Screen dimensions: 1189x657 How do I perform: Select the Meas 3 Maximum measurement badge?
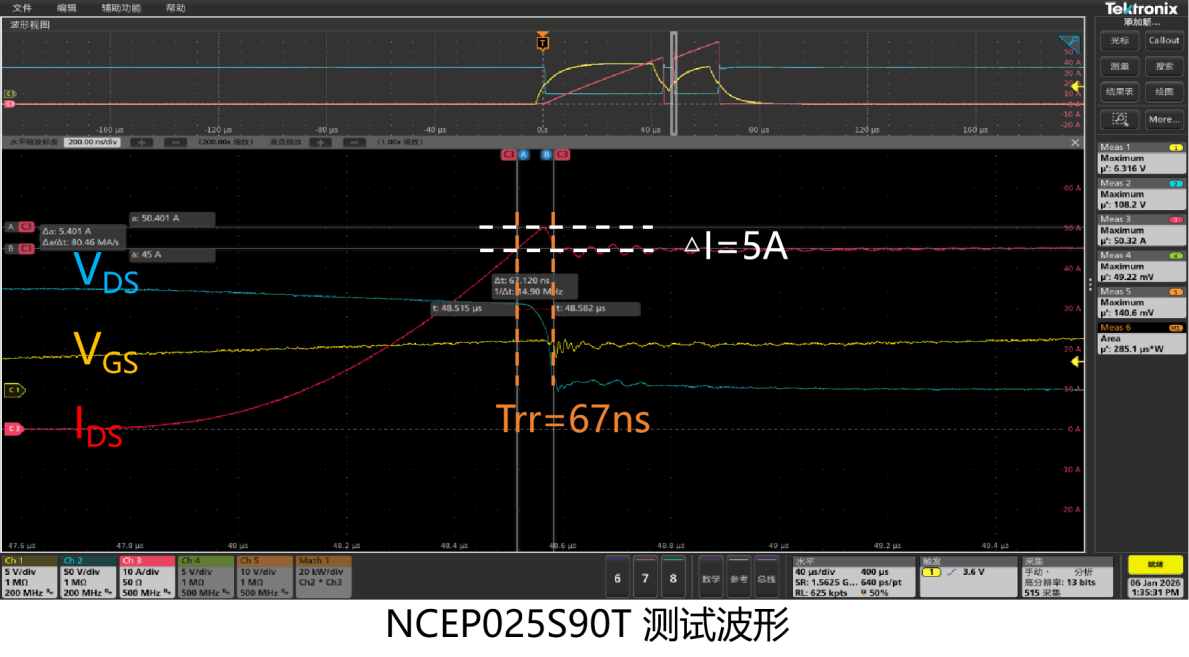1140,229
